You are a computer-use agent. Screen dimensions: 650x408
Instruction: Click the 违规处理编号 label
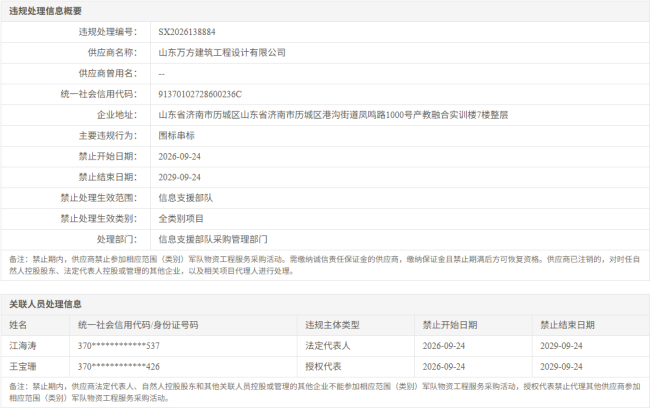[x=108, y=32]
